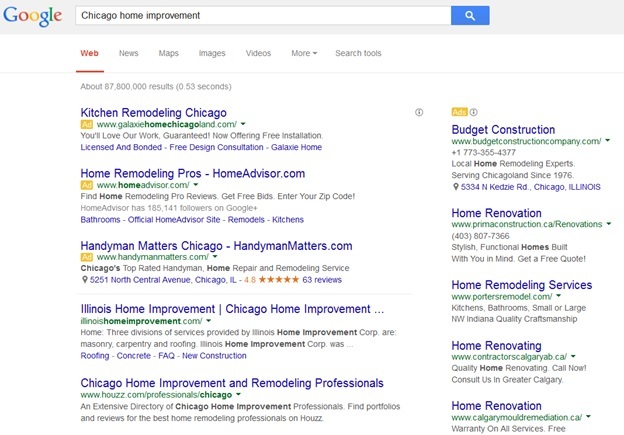Expand arrow next to contractorscalgaryab.ca URL
This screenshot has width=624, height=435.
pyautogui.click(x=573, y=357)
